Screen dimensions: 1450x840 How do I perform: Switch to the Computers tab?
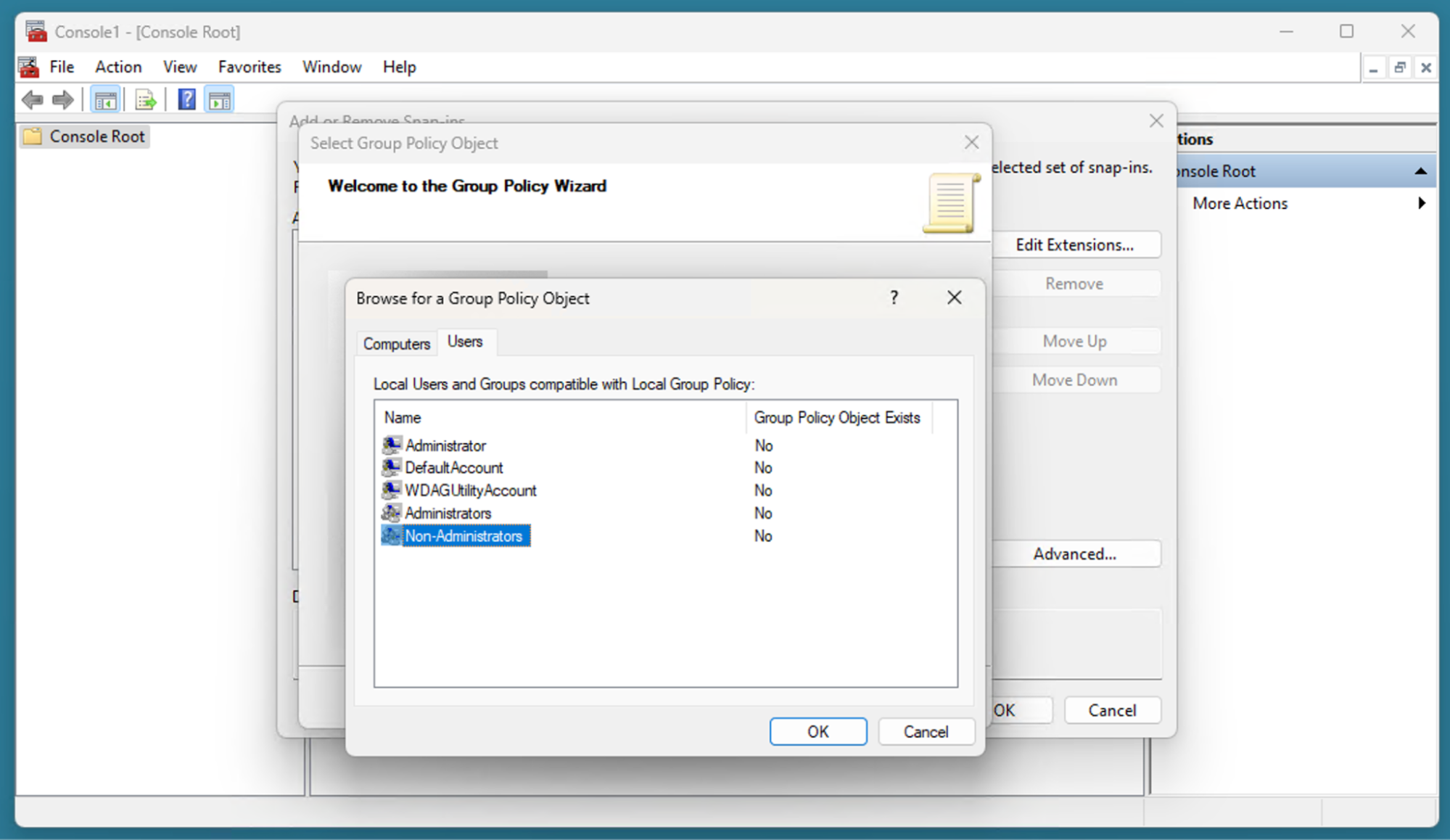coord(396,343)
